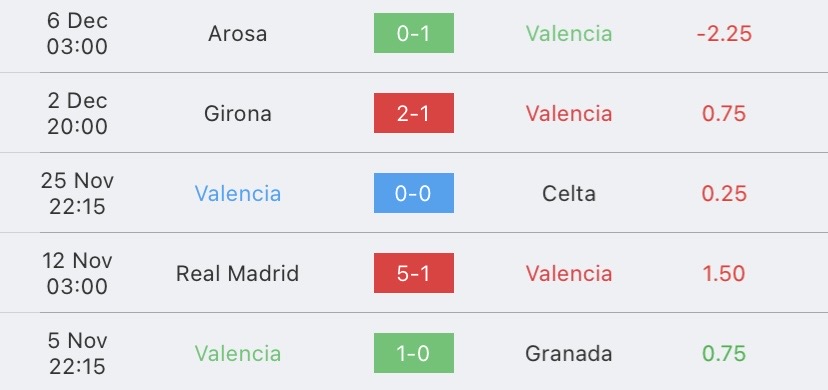
Task: Click the red 2-1 score badge
Action: (x=413, y=113)
